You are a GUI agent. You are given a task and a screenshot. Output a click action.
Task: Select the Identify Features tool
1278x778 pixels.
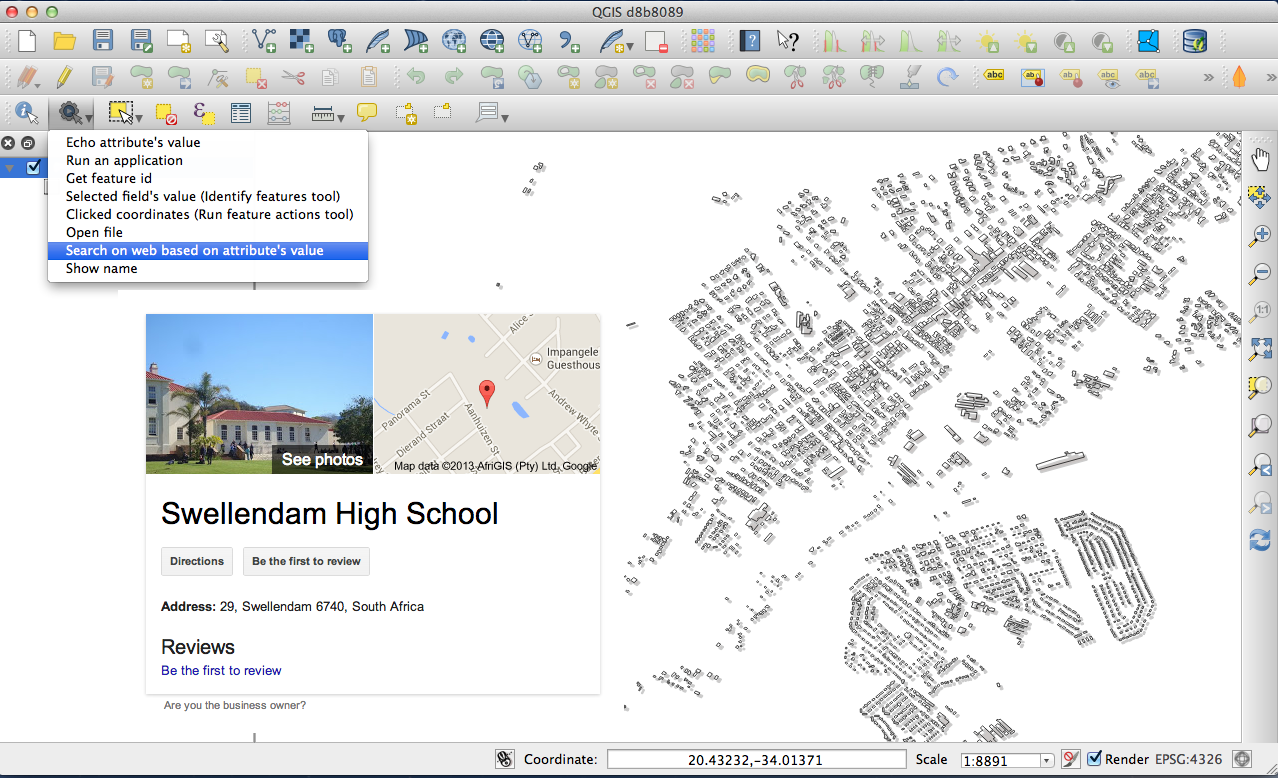coord(25,112)
